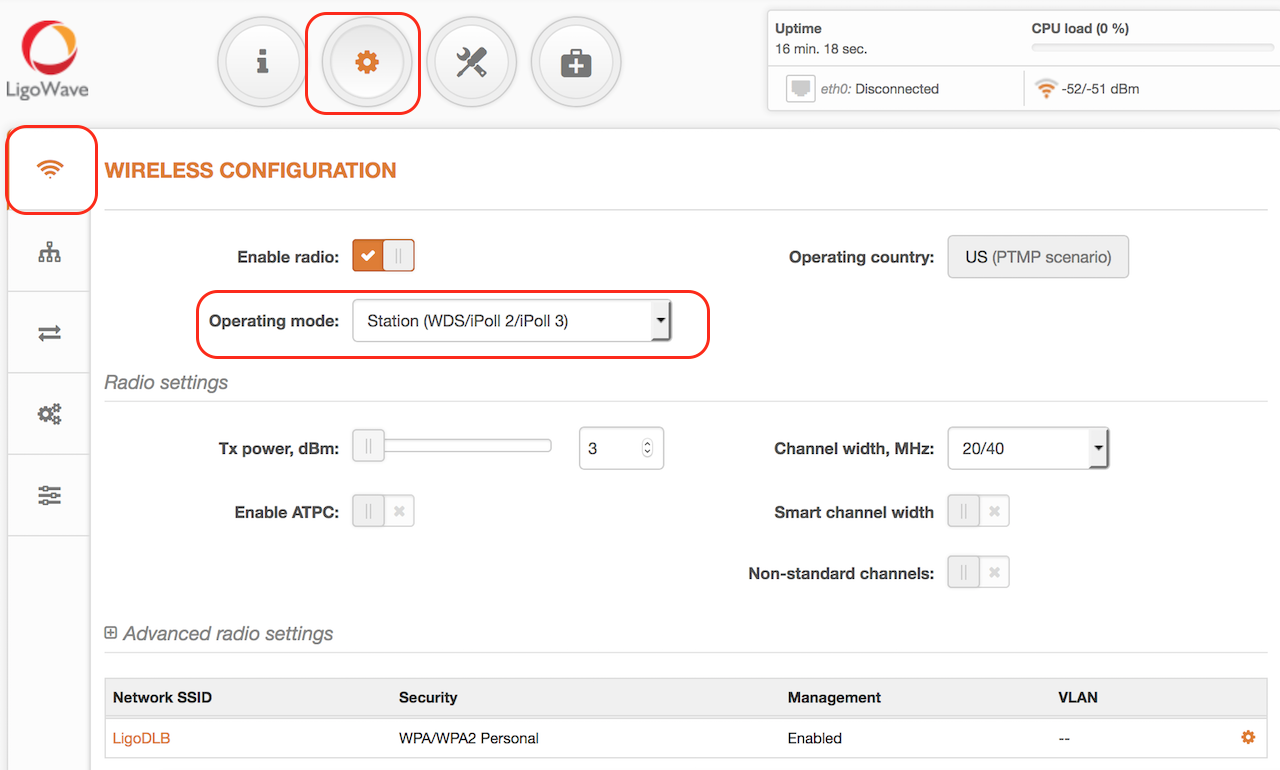1280x770 pixels.
Task: Select the wrench Tools icon
Action: (471, 61)
